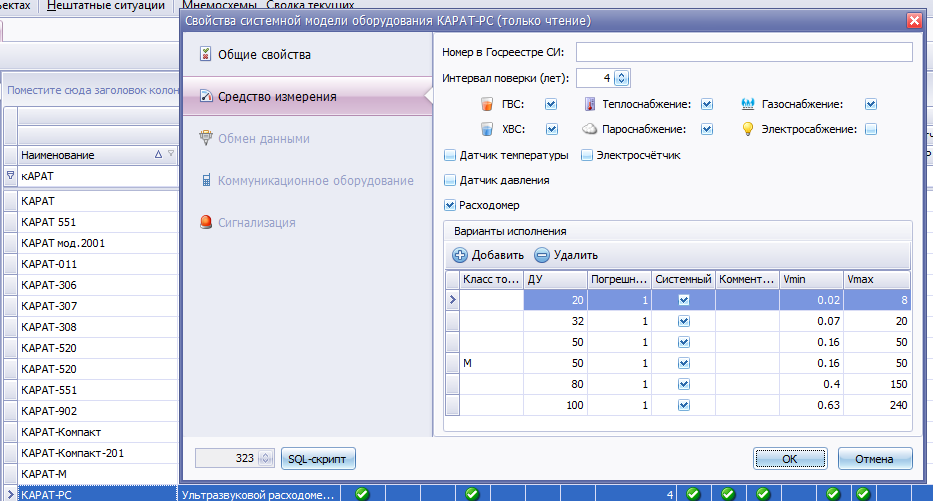Open the Коммуникационное оборудование section
This screenshot has width=933, height=501.
pyautogui.click(x=308, y=180)
